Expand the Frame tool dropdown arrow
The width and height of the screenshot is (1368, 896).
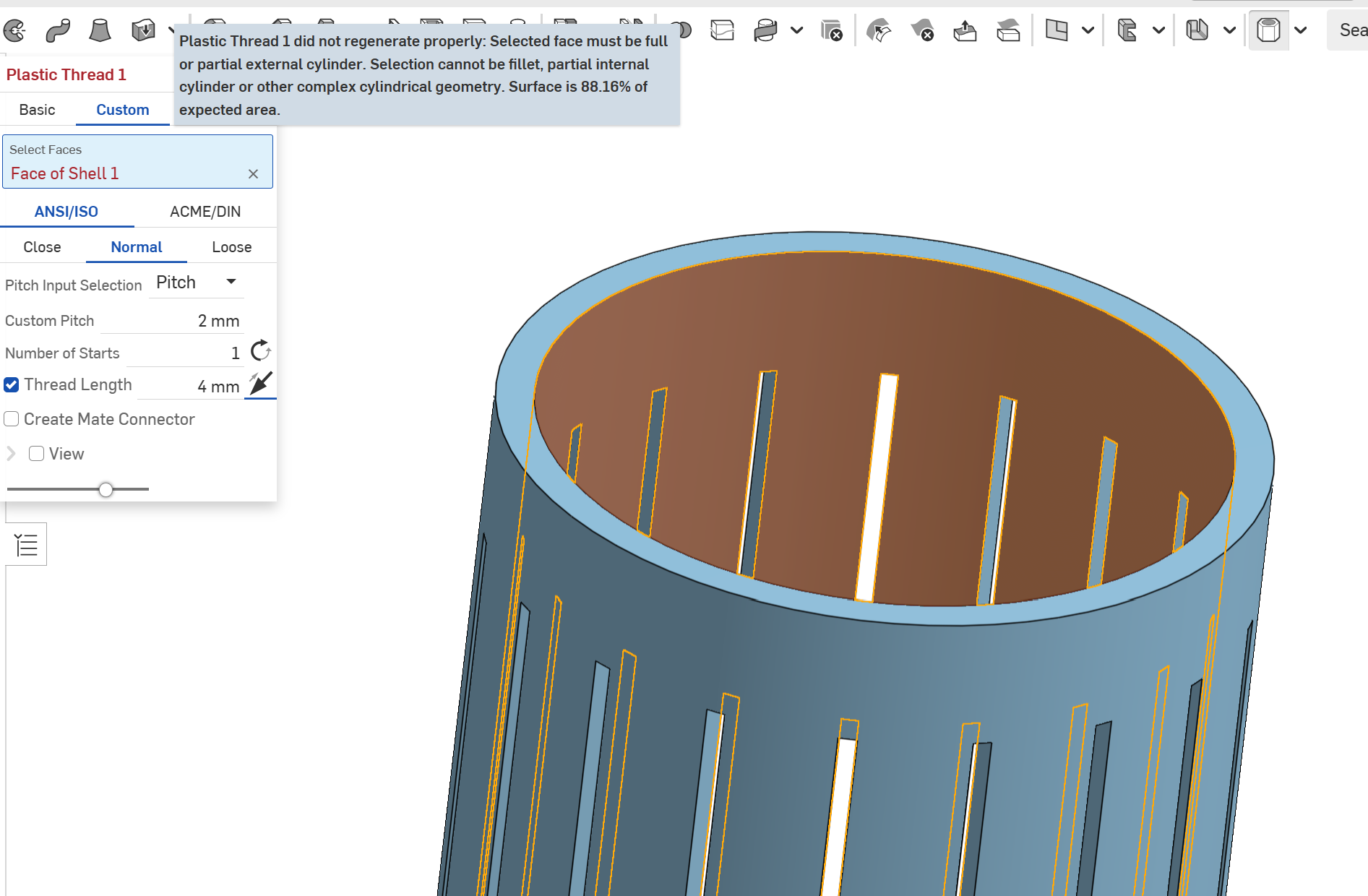[x=1158, y=30]
